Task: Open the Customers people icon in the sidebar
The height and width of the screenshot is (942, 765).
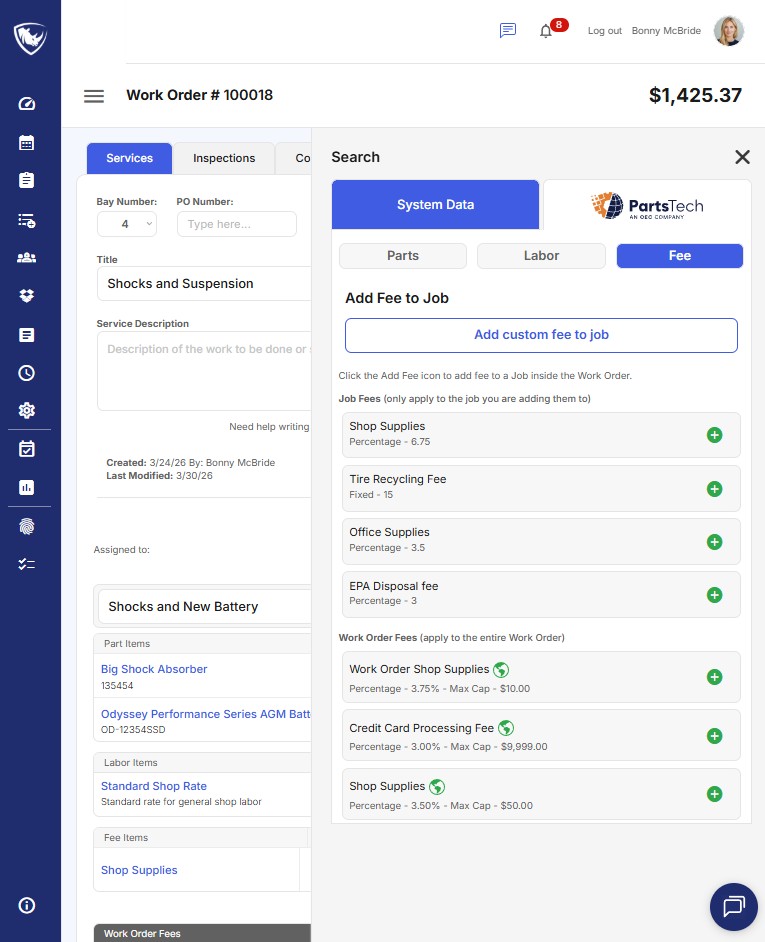Action: [28, 257]
